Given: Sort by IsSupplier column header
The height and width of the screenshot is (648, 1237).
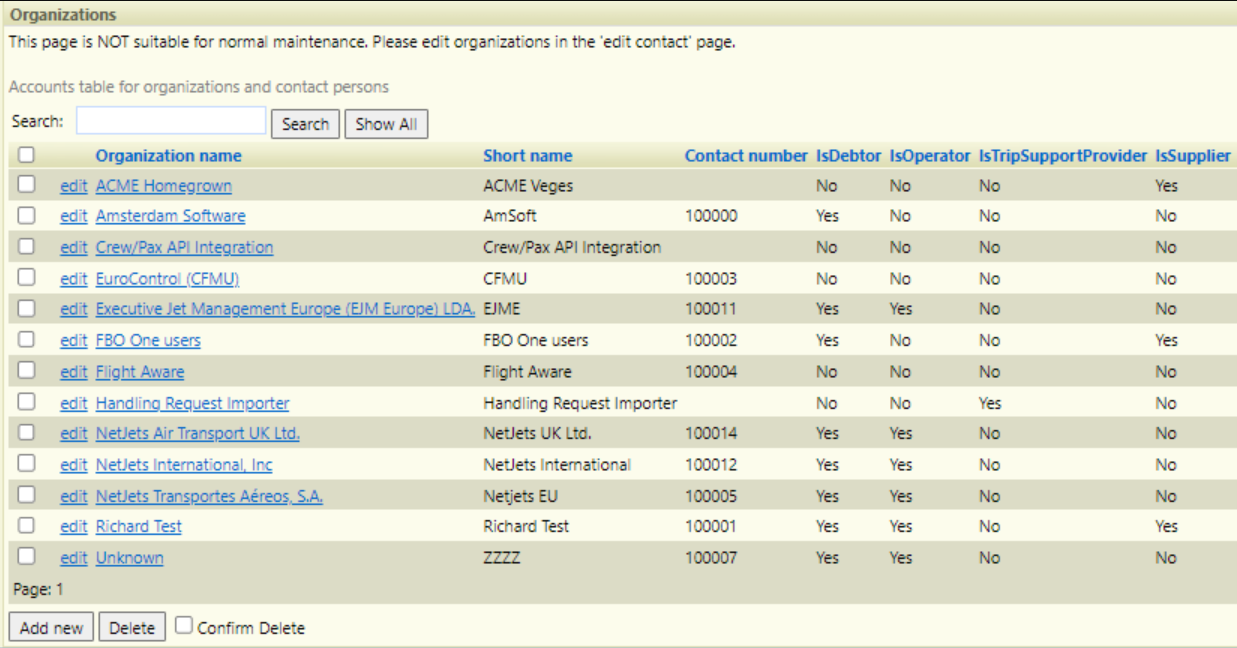Looking at the screenshot, I should pyautogui.click(x=1193, y=156).
